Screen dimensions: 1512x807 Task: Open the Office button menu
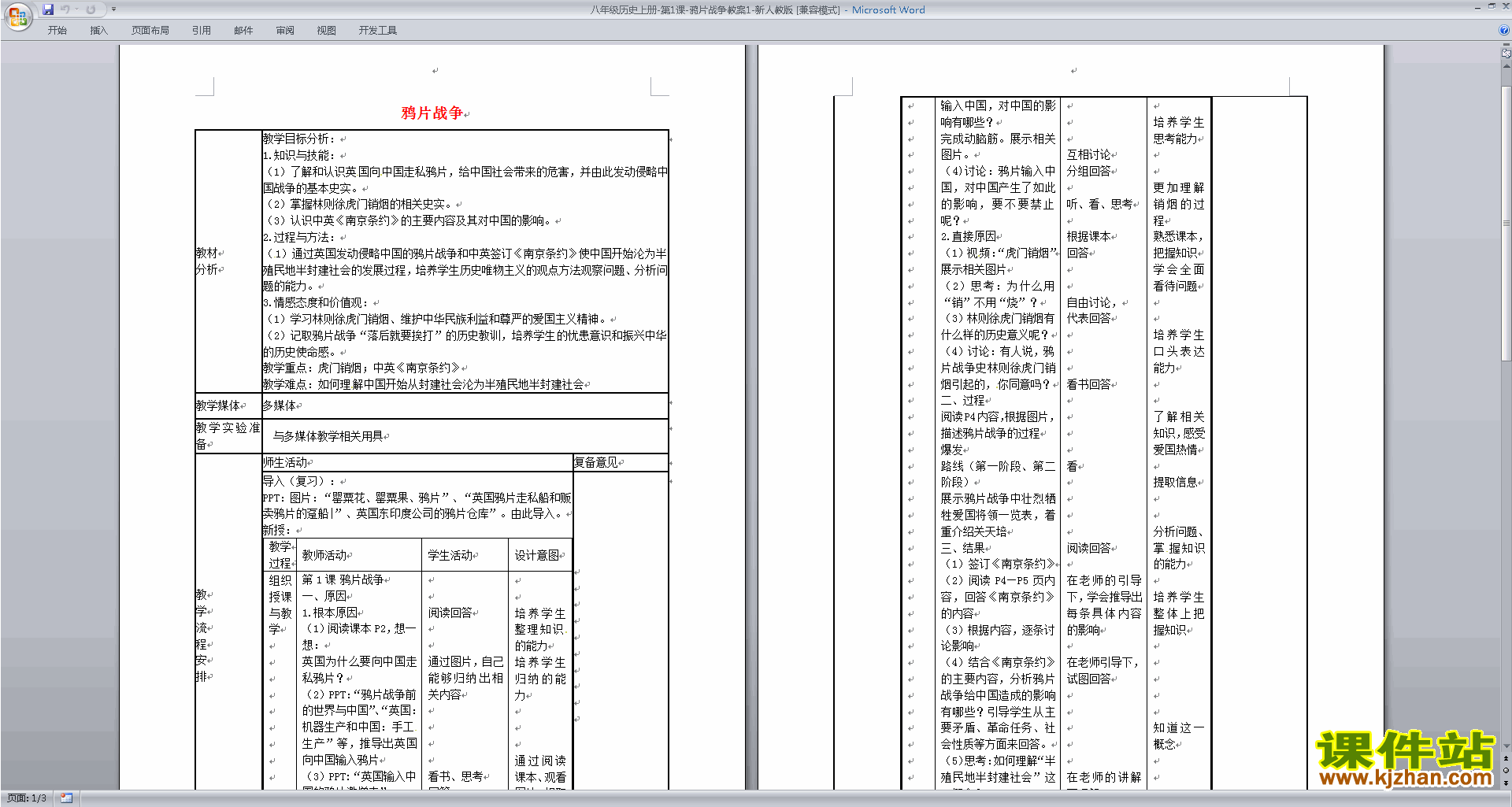[17, 17]
